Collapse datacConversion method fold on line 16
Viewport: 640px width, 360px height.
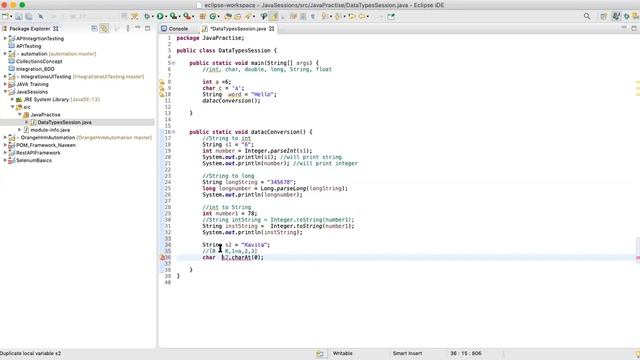tap(173, 132)
